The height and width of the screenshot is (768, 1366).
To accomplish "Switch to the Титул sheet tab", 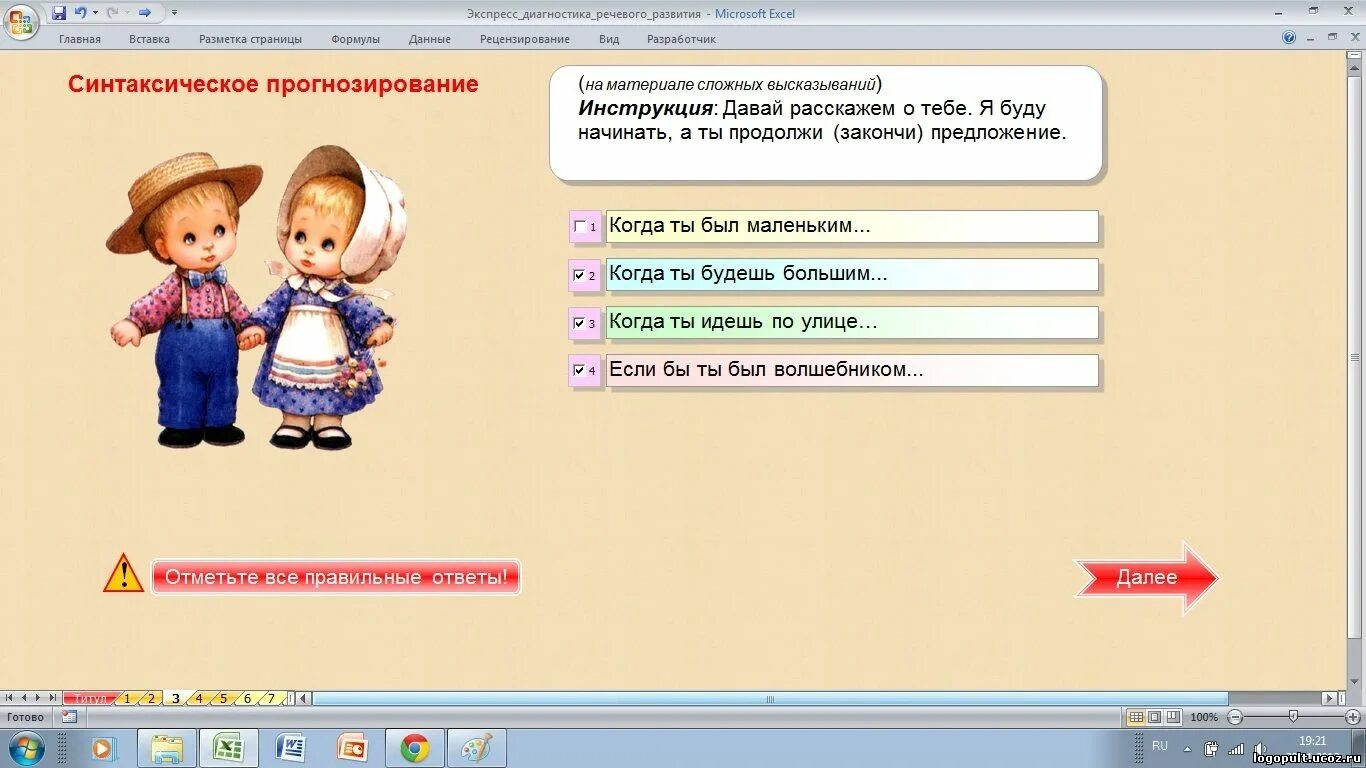I will pos(90,699).
